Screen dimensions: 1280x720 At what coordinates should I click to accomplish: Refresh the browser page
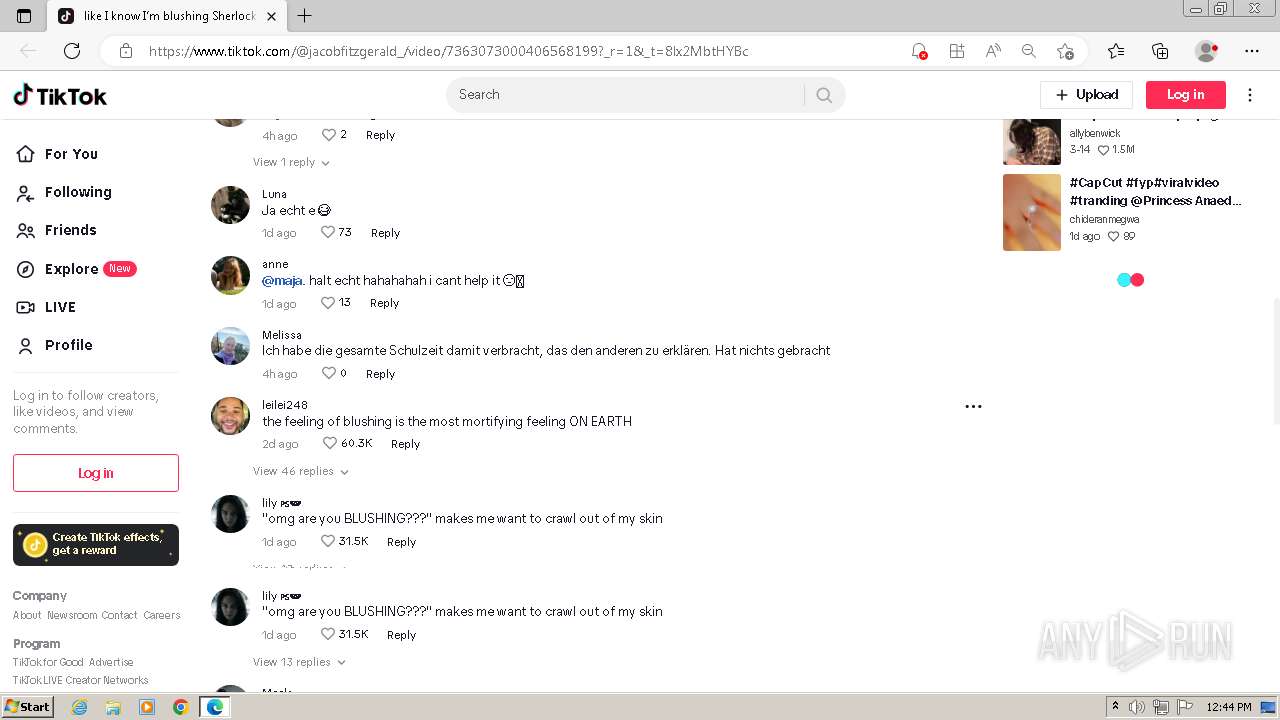[x=72, y=51]
